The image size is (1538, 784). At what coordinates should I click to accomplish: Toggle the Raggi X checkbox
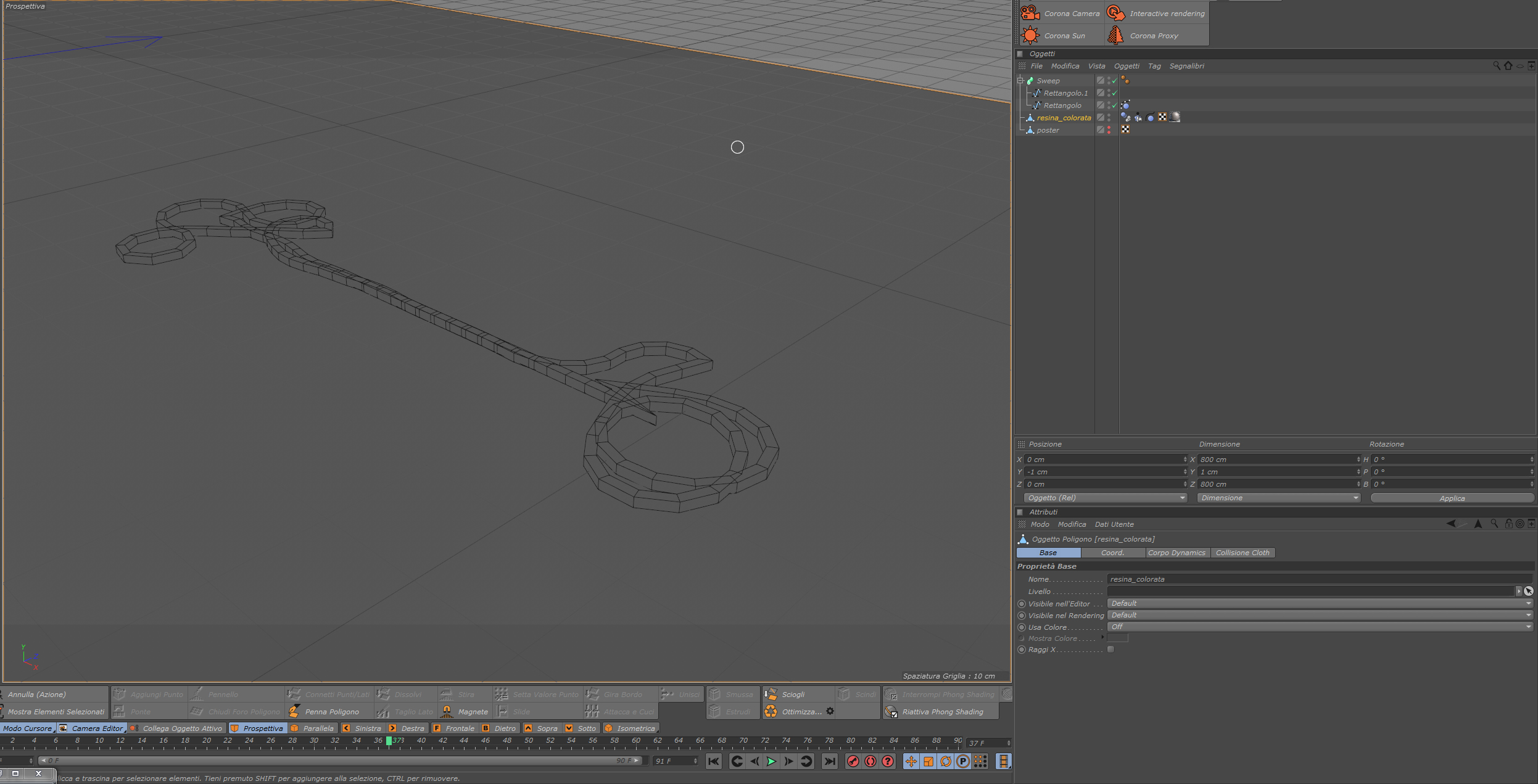(x=1111, y=649)
